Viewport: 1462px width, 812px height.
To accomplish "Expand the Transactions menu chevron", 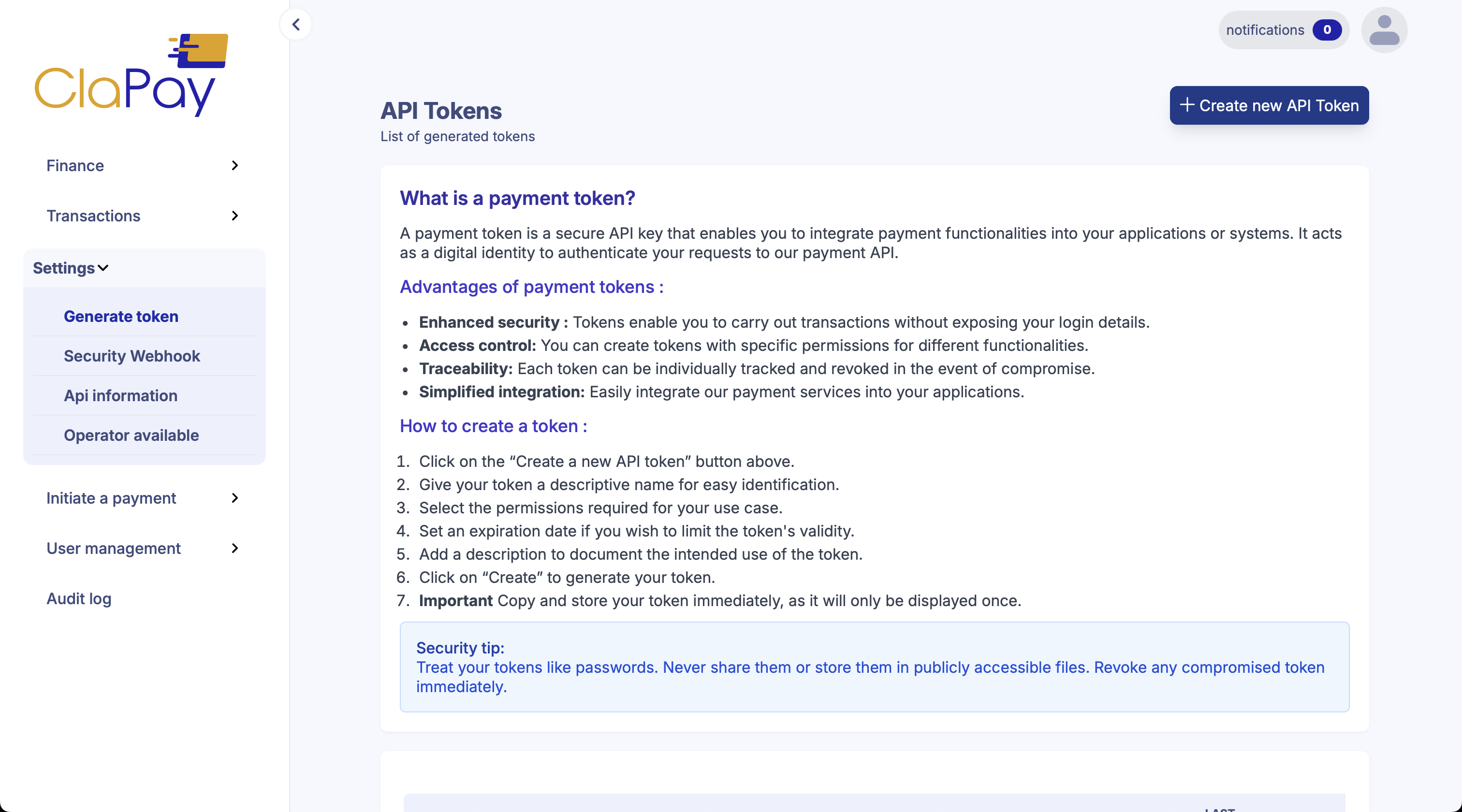I will pos(234,216).
